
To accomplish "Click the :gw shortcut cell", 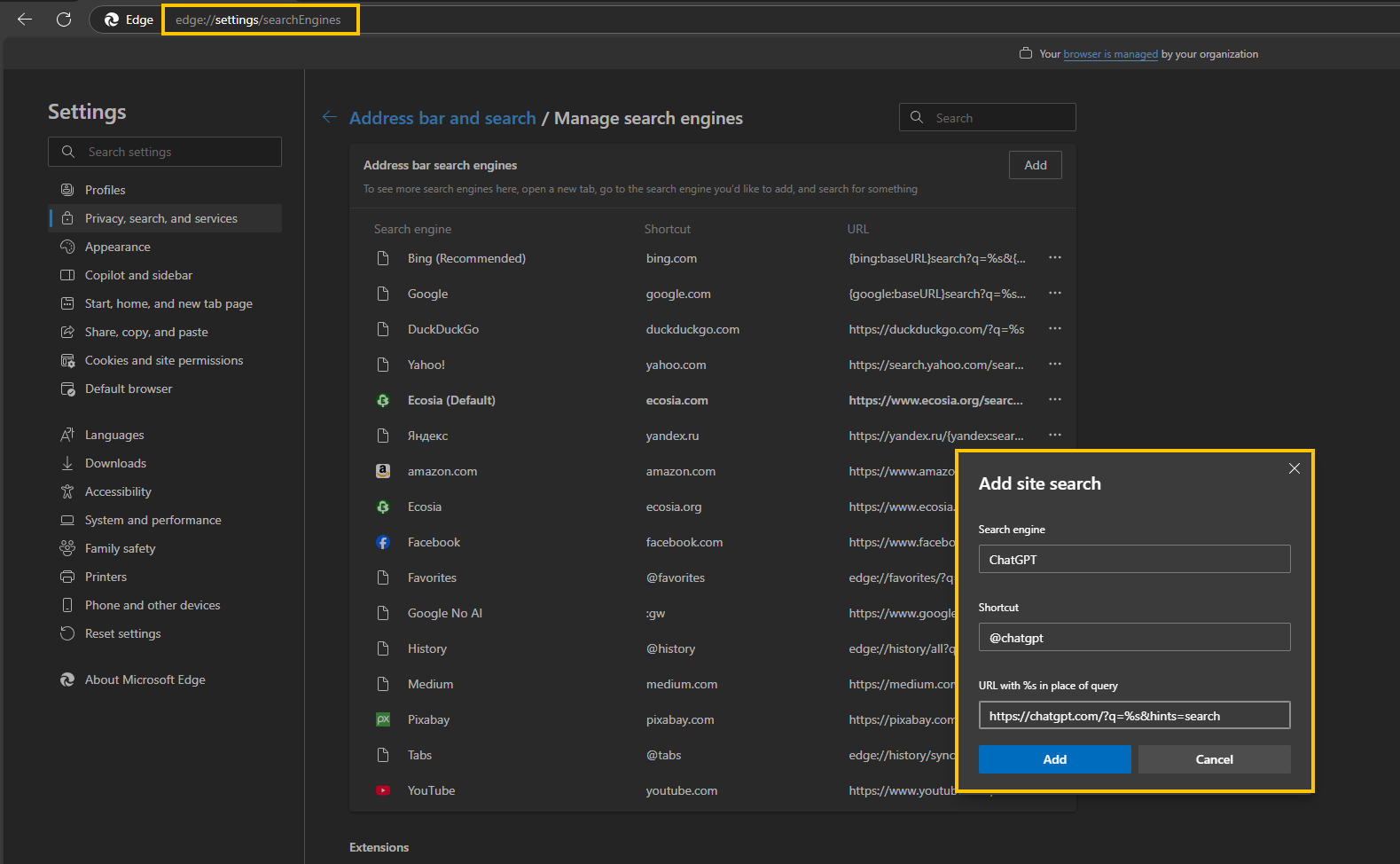I will point(656,613).
